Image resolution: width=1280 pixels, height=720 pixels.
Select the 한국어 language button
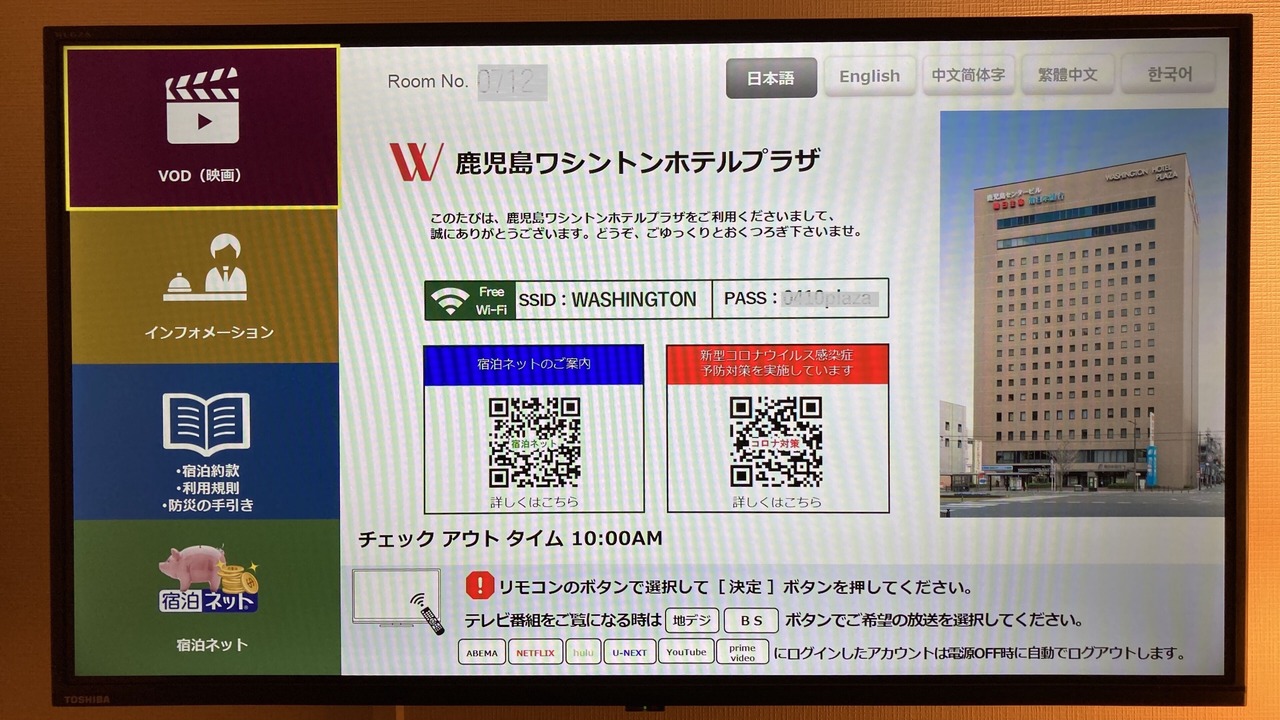click(1168, 73)
